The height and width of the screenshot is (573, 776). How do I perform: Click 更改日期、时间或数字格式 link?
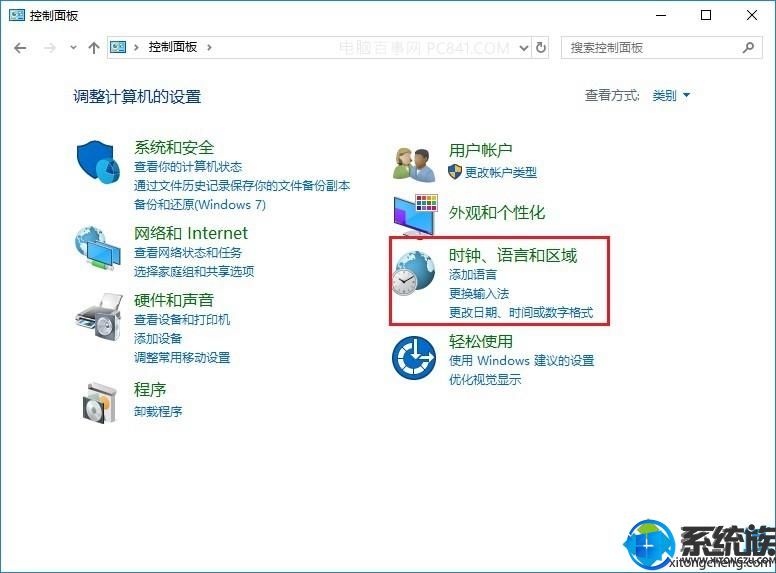(x=521, y=312)
